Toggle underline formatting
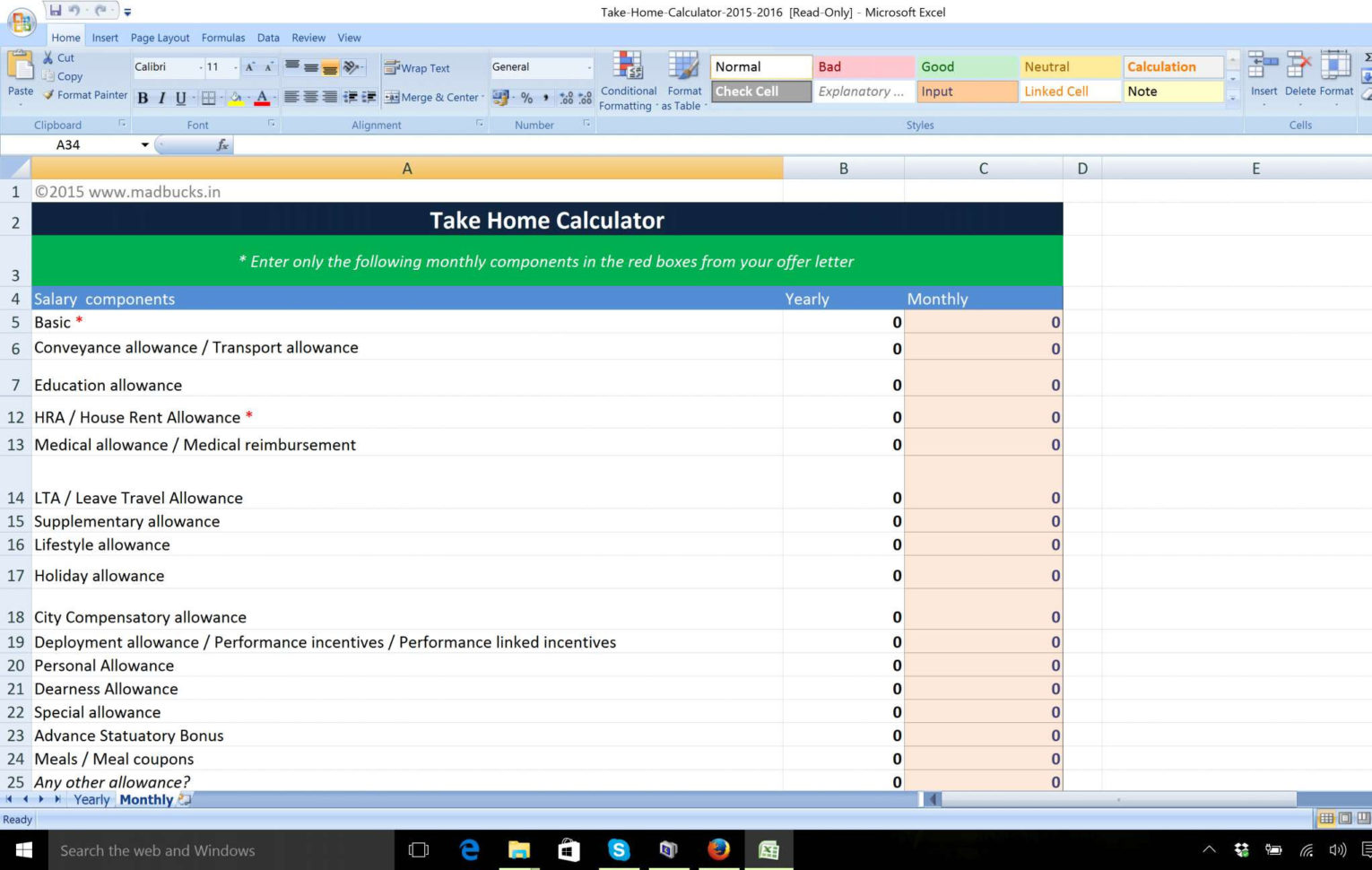Screen dimensions: 1372x870 click(x=180, y=97)
